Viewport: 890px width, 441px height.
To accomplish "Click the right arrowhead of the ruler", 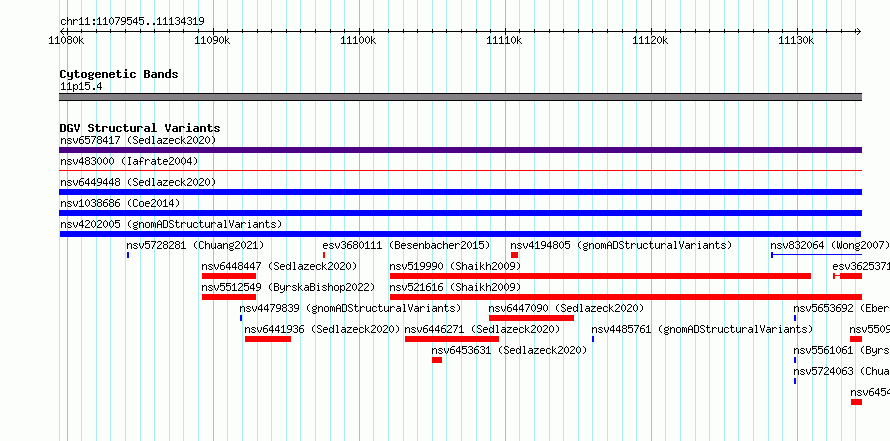I will (859, 31).
